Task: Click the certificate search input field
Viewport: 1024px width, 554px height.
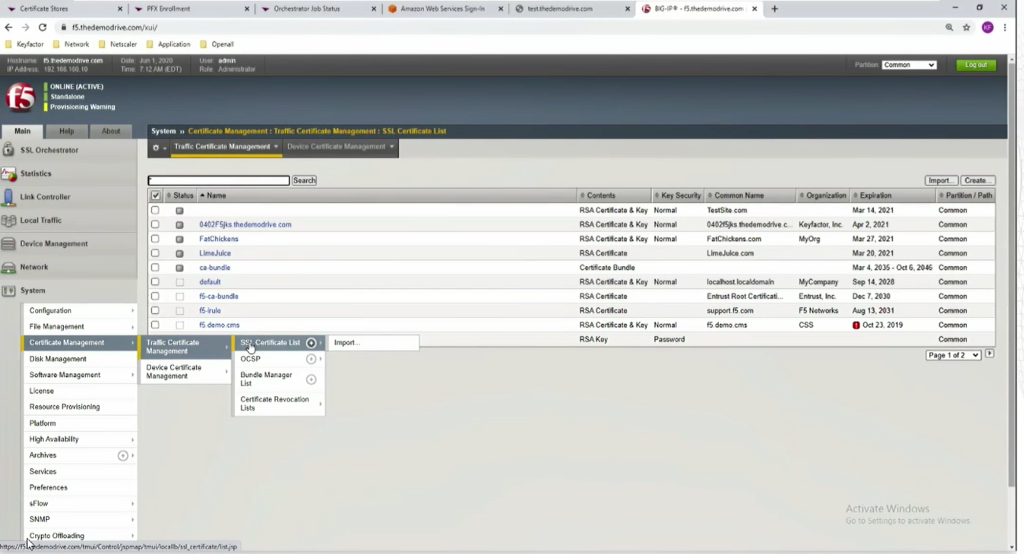Action: 218,180
